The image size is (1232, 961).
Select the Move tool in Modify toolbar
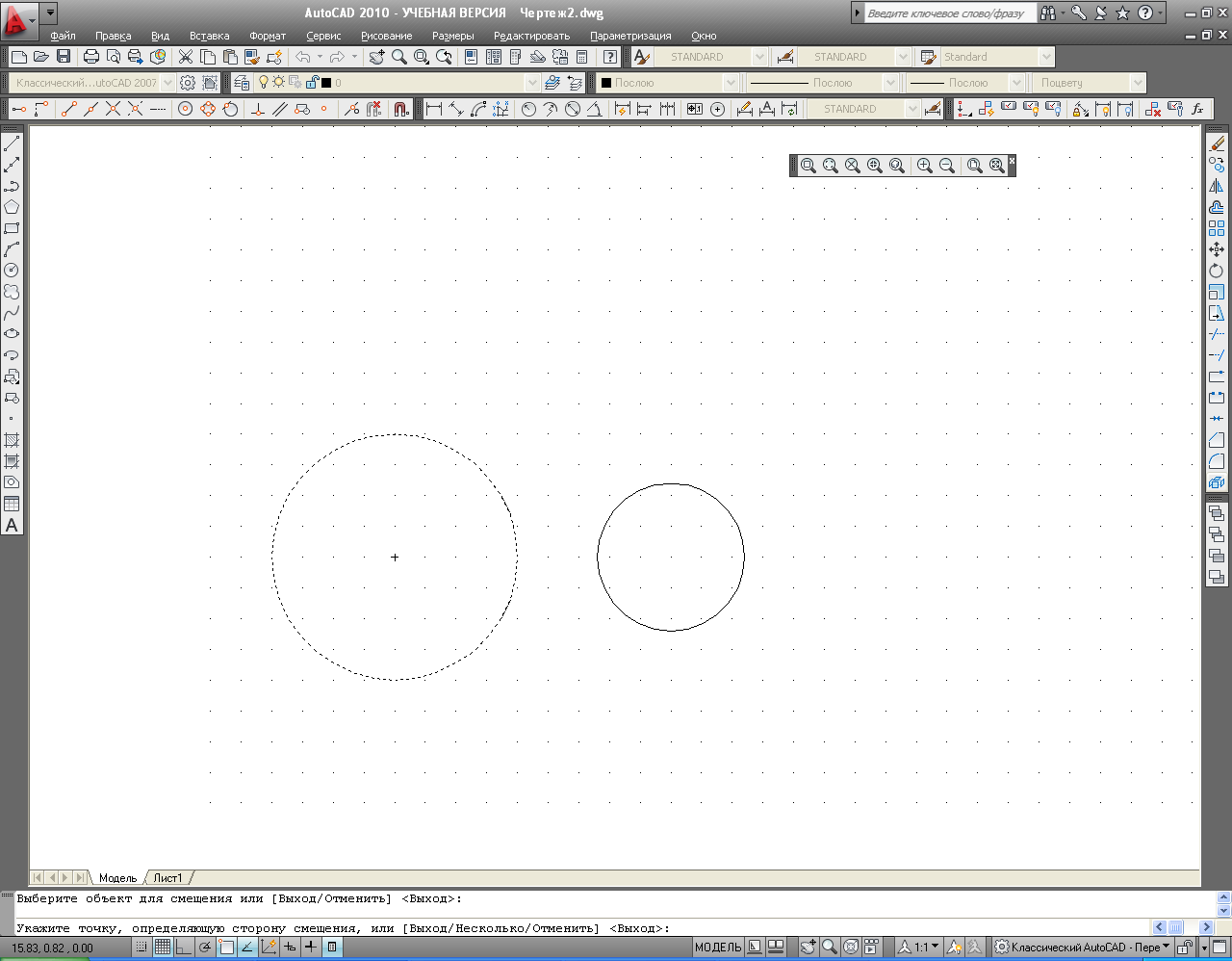point(1217,249)
